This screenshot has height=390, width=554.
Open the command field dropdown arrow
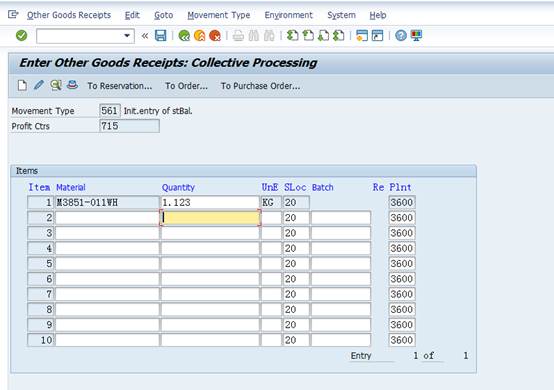pos(127,36)
